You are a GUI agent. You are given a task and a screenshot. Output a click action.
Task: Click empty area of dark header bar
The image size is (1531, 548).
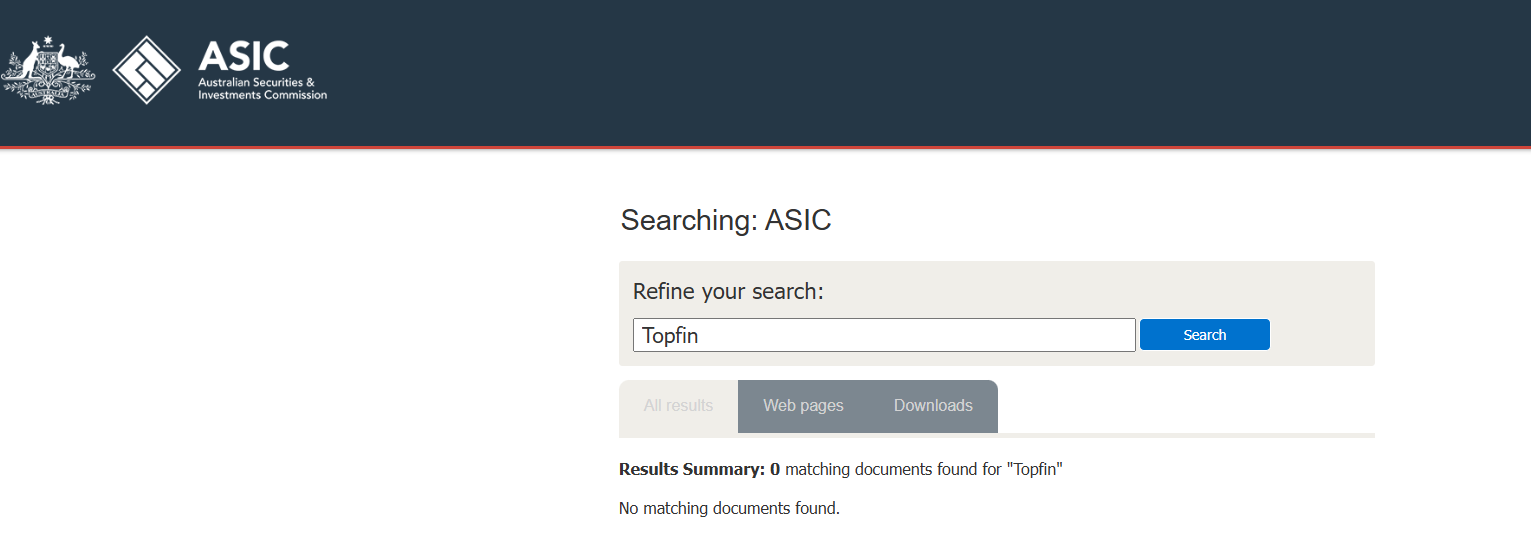(900, 70)
